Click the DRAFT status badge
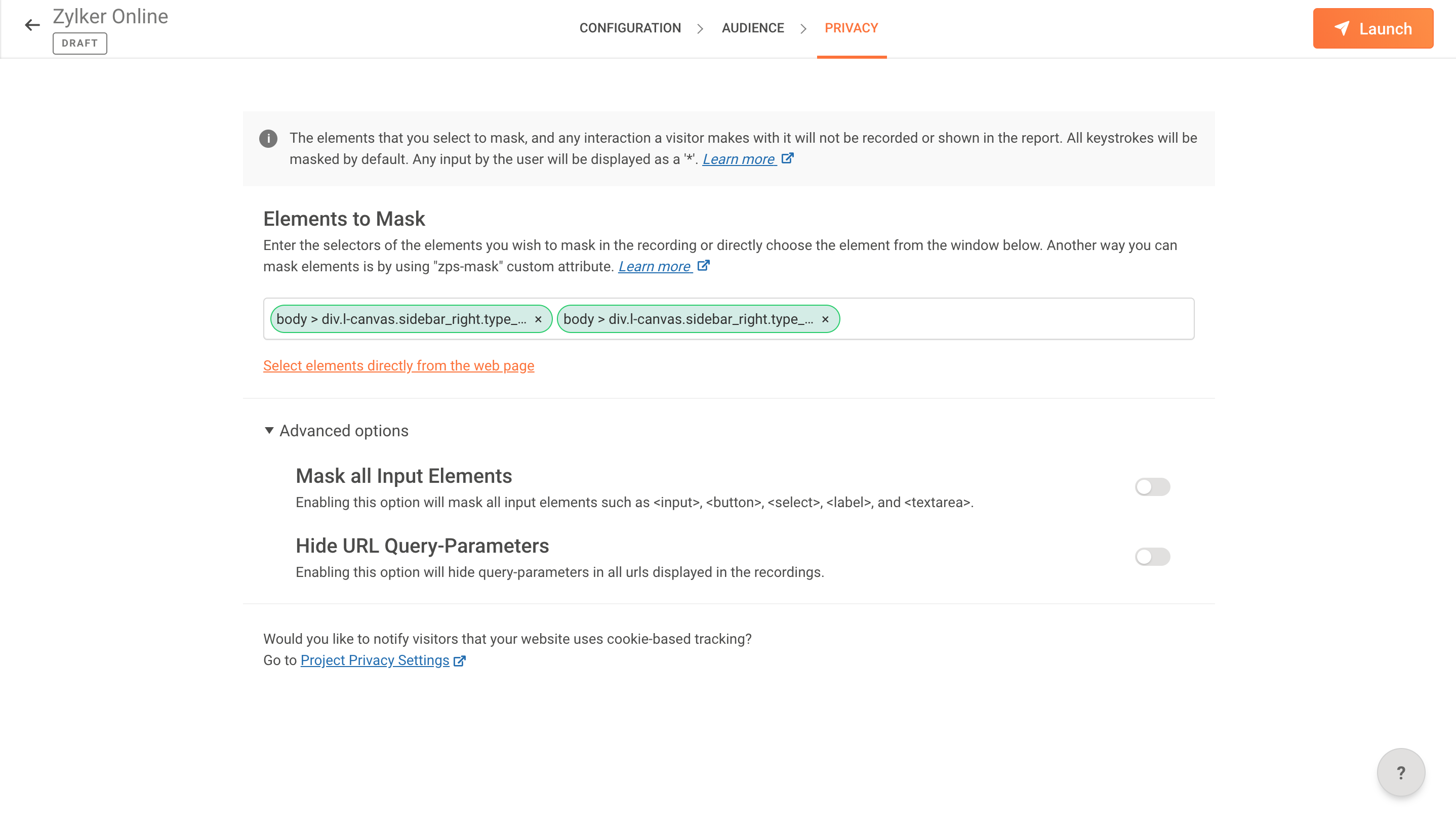 (x=79, y=44)
